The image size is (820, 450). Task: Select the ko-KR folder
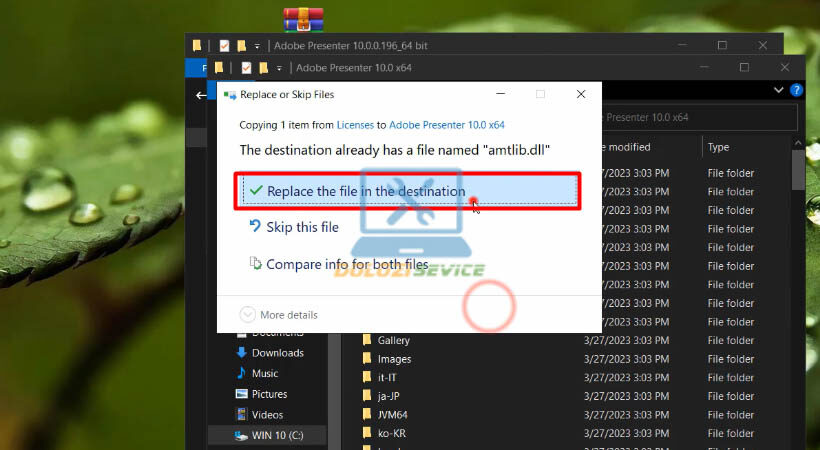[x=392, y=433]
